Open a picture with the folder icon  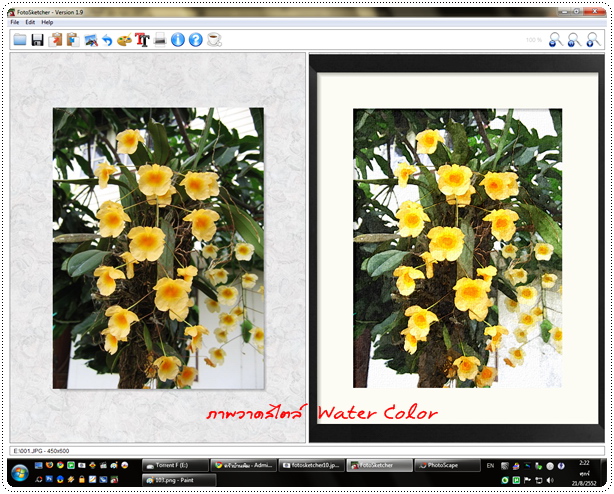(20, 40)
